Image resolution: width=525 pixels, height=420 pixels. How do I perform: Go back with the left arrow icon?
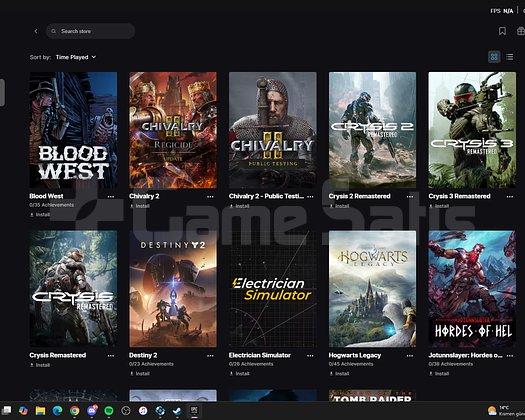[x=36, y=31]
